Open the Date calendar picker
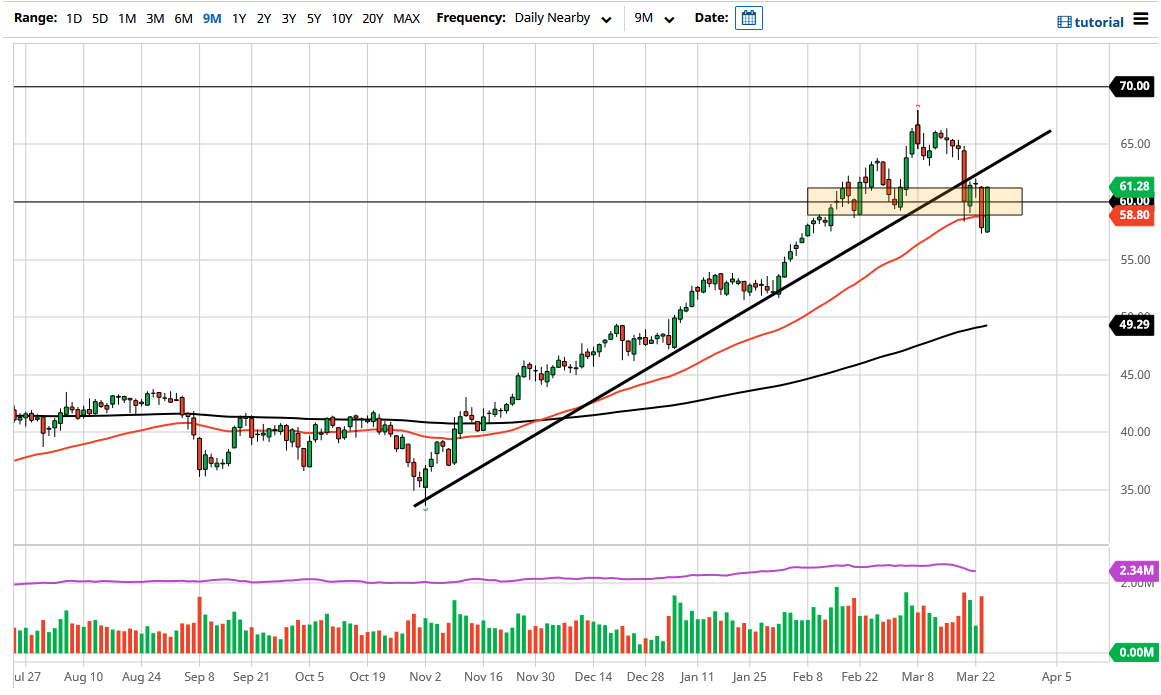 748,17
